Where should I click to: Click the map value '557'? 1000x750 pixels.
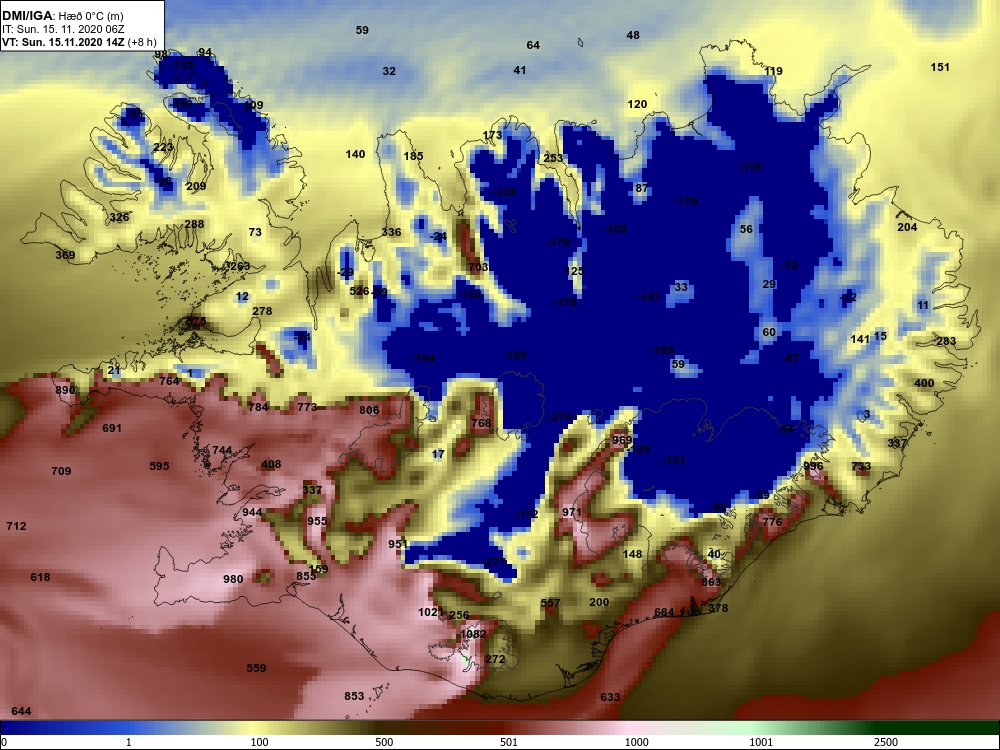[550, 602]
